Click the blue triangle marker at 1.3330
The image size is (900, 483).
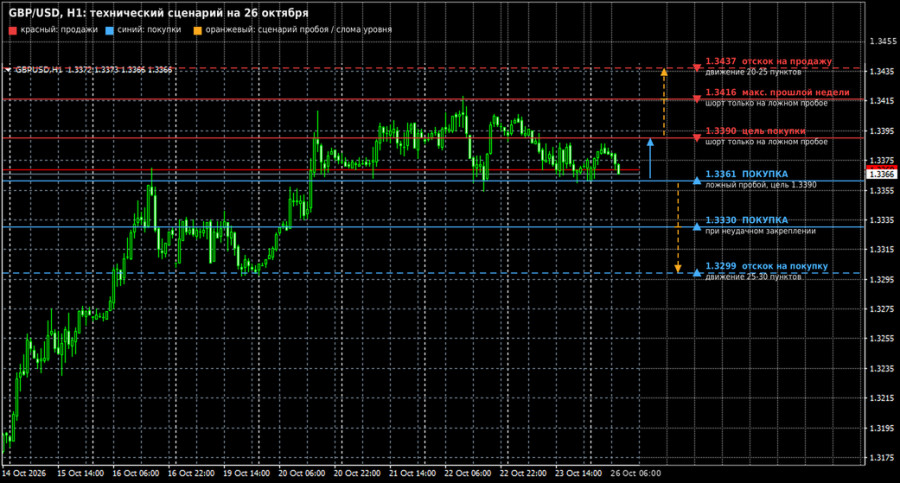click(697, 226)
